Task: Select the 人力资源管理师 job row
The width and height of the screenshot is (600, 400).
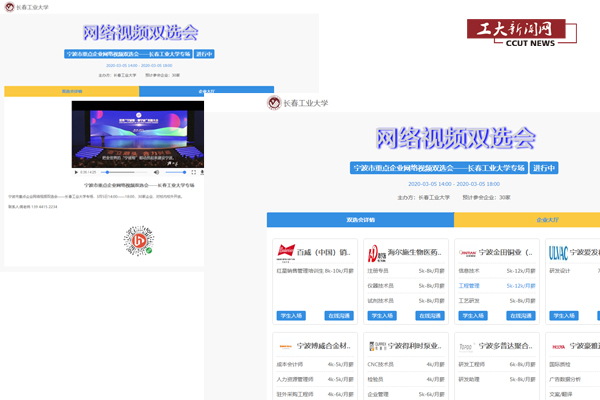Action: coord(315,379)
